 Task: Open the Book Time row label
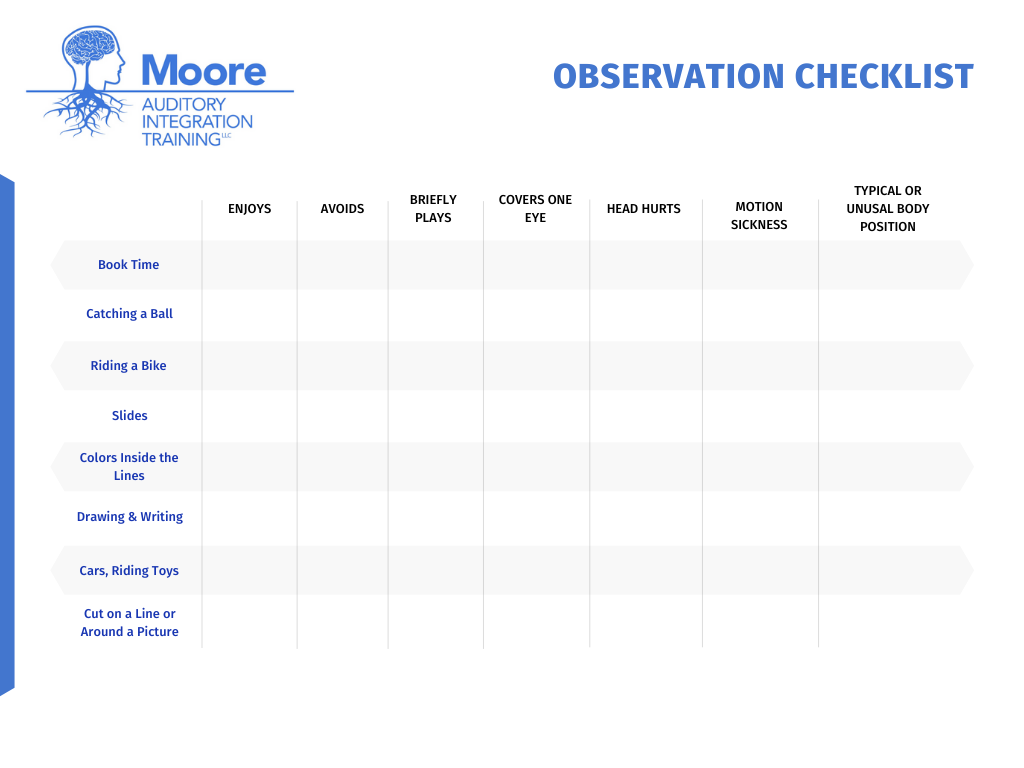pyautogui.click(x=128, y=264)
